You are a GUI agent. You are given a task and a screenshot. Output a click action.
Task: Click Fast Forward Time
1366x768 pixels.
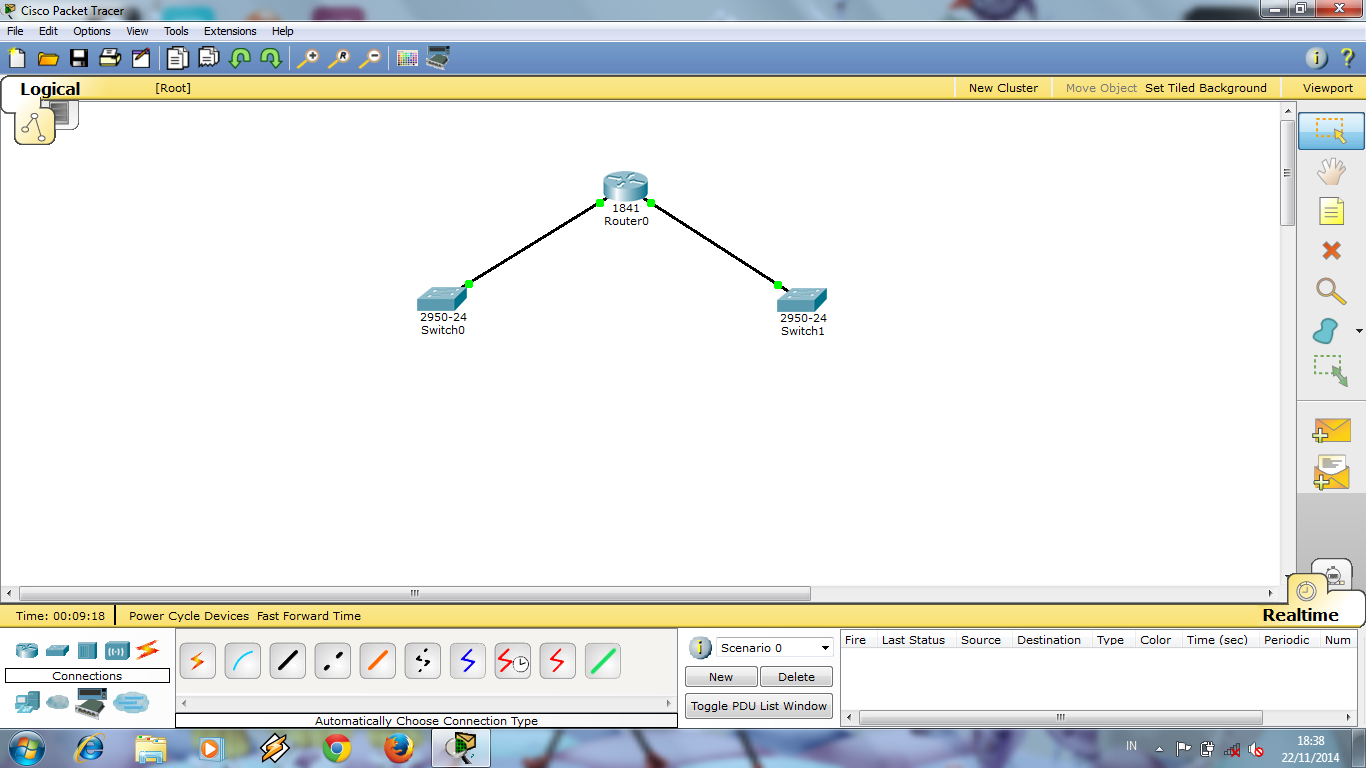click(x=309, y=616)
